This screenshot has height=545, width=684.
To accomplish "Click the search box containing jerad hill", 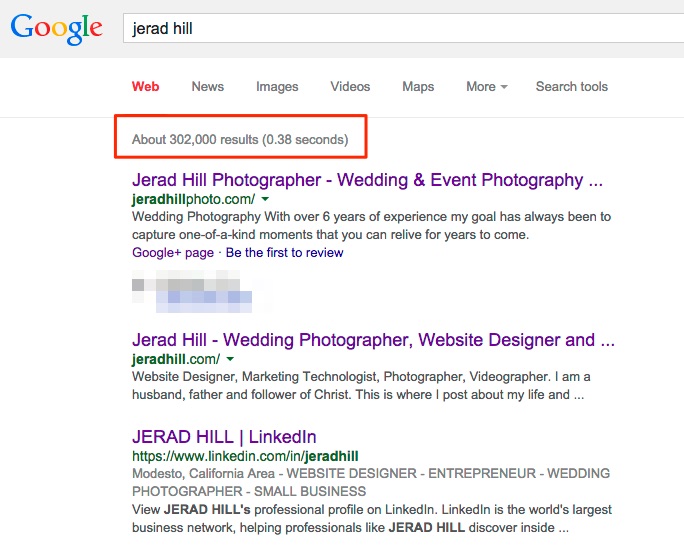I will [x=404, y=28].
